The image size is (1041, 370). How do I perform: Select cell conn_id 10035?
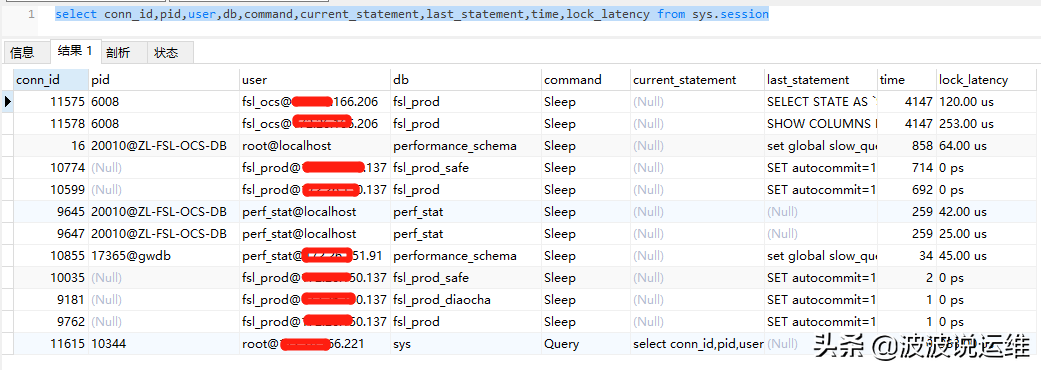51,277
